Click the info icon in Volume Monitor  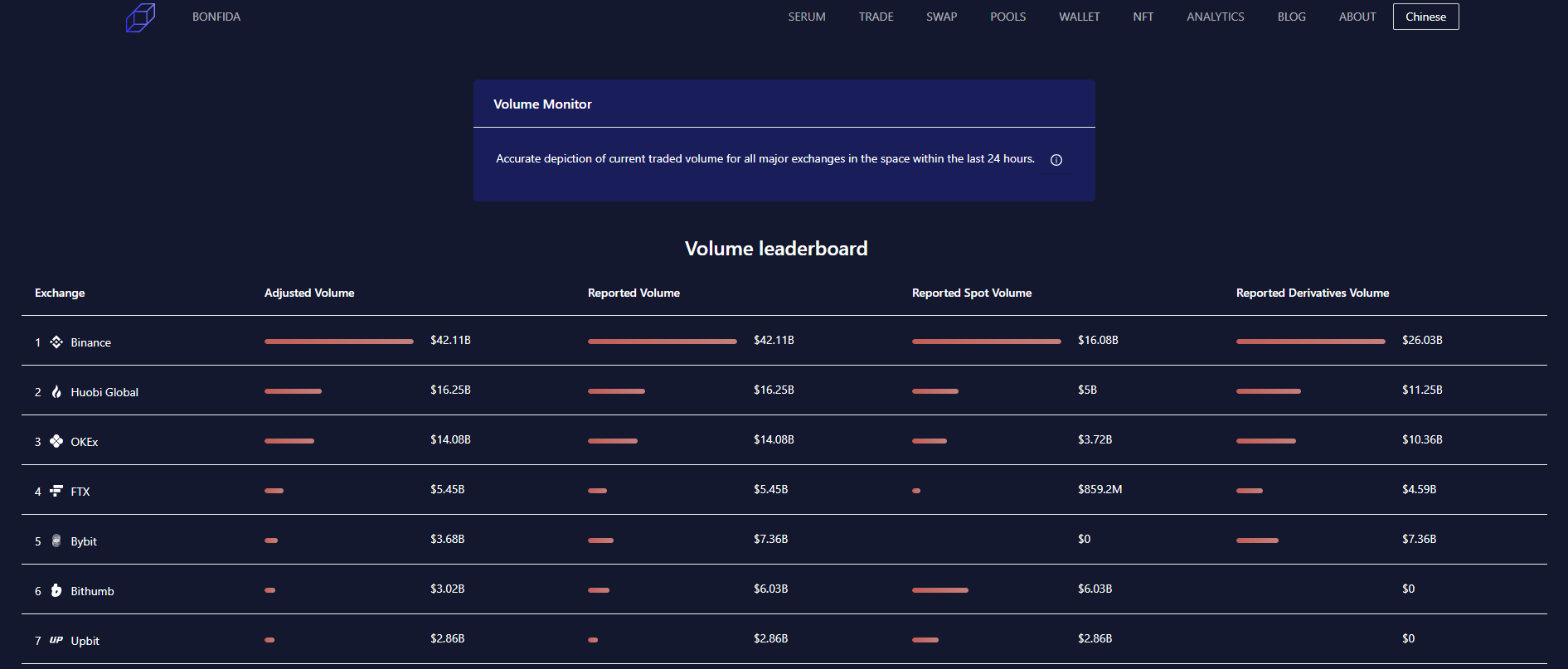(x=1056, y=160)
